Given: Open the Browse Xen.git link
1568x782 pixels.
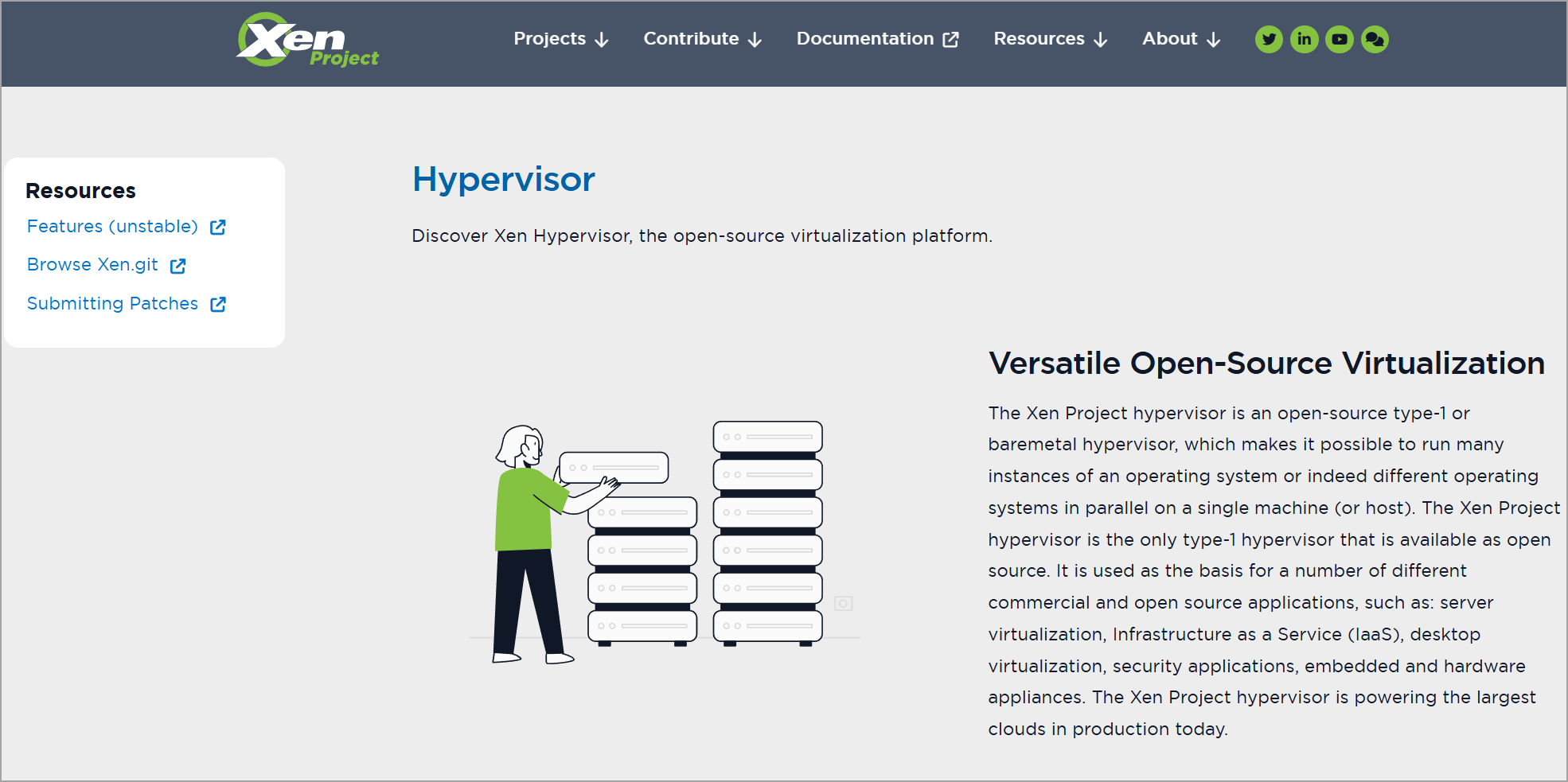Looking at the screenshot, I should point(92,265).
